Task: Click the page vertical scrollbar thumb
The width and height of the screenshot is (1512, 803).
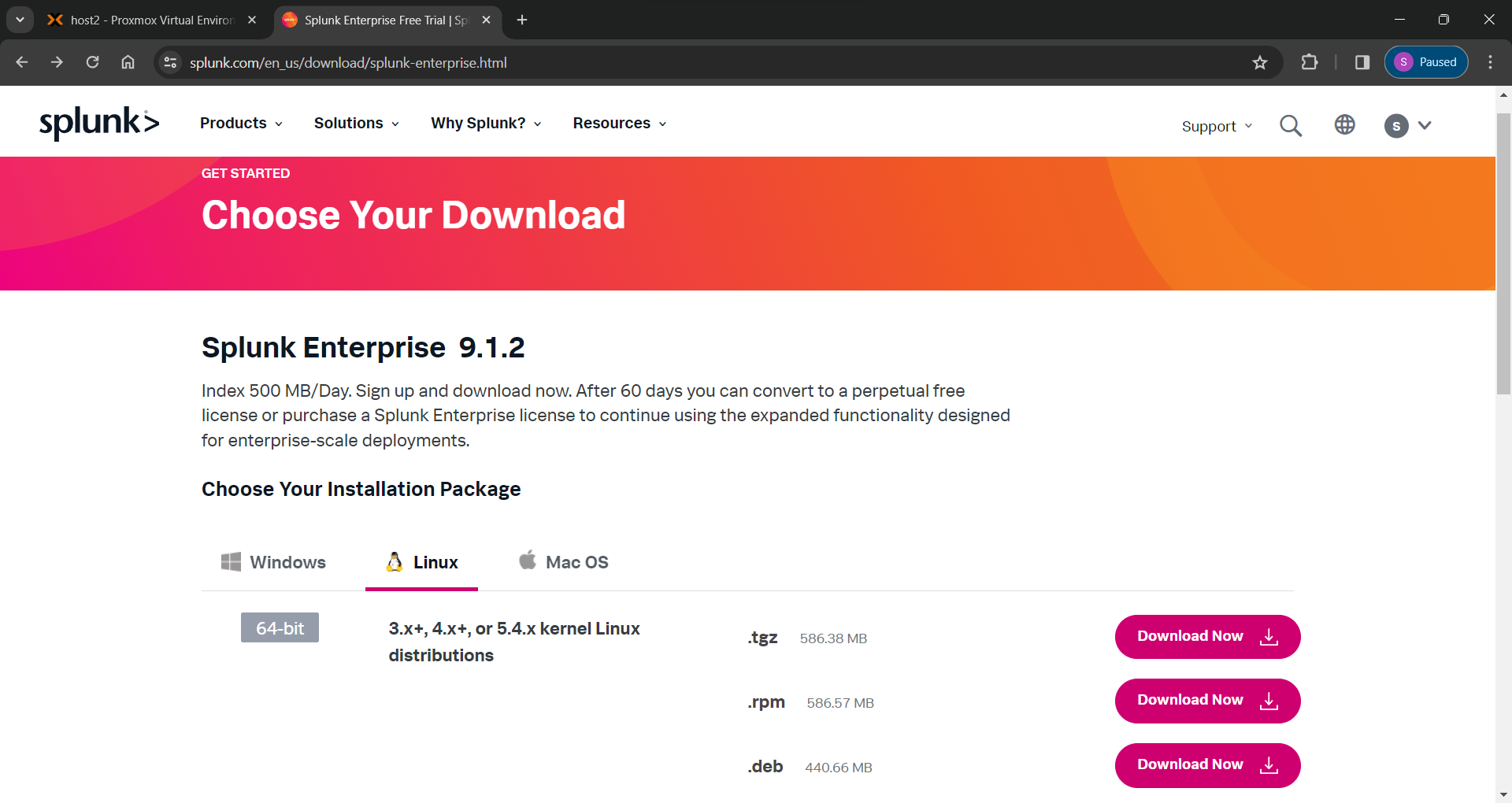Action: point(1503,253)
